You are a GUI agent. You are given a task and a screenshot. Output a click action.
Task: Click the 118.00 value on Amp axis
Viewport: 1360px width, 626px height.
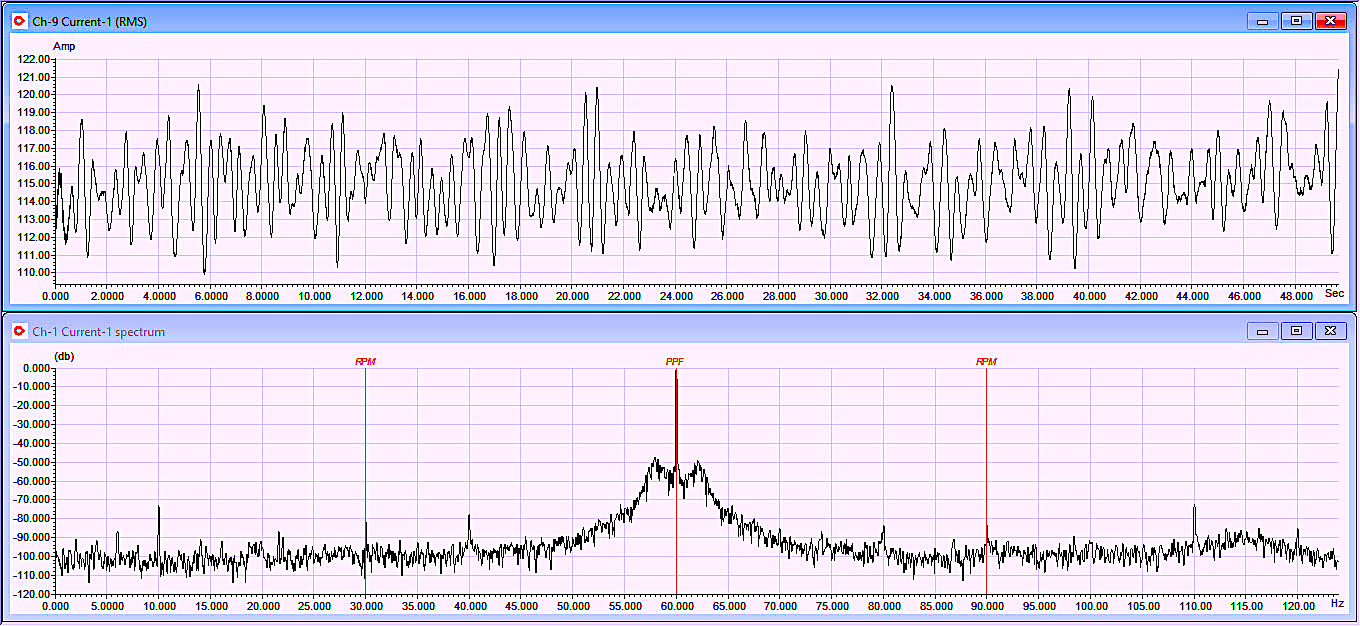click(x=34, y=130)
